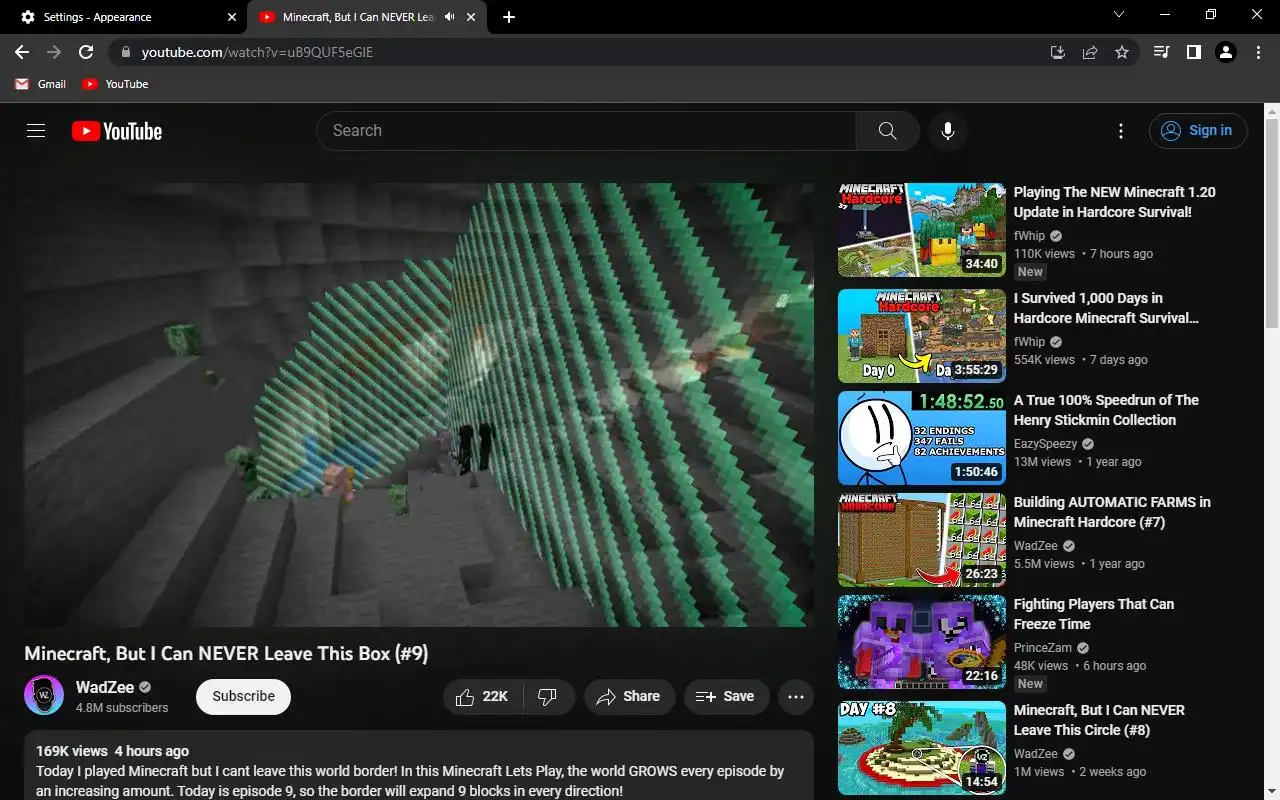Bookmark this tab with star
The image size is (1280, 800).
[1122, 52]
